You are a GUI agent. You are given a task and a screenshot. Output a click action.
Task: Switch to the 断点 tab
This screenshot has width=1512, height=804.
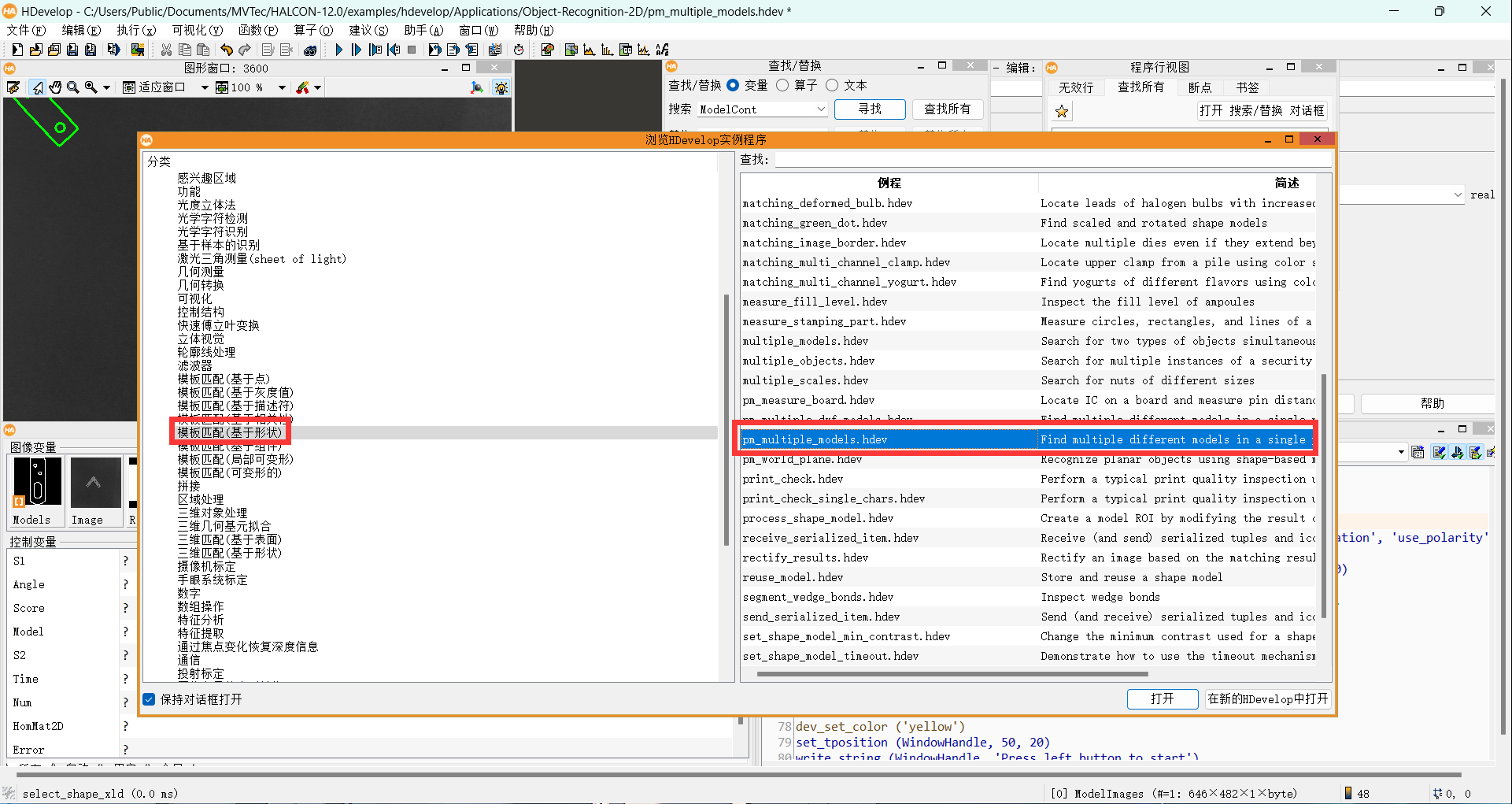[1200, 87]
